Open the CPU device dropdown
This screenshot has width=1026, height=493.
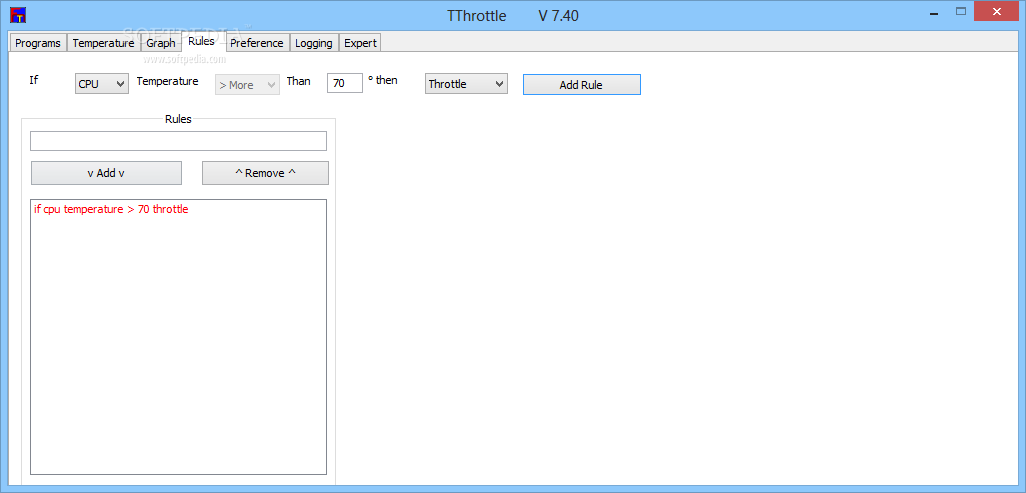click(101, 84)
